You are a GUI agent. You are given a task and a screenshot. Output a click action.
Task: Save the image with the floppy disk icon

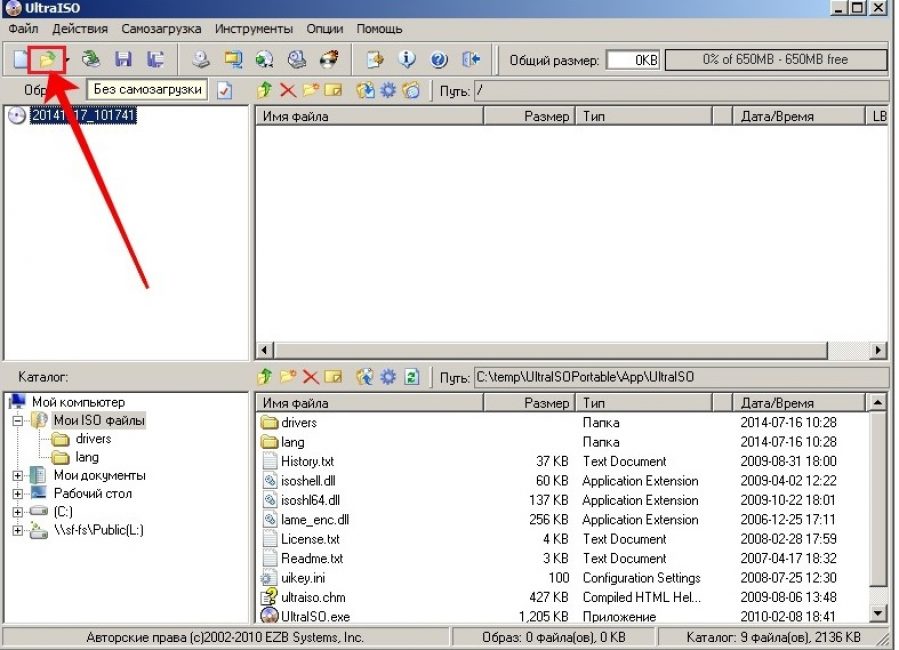click(x=123, y=59)
